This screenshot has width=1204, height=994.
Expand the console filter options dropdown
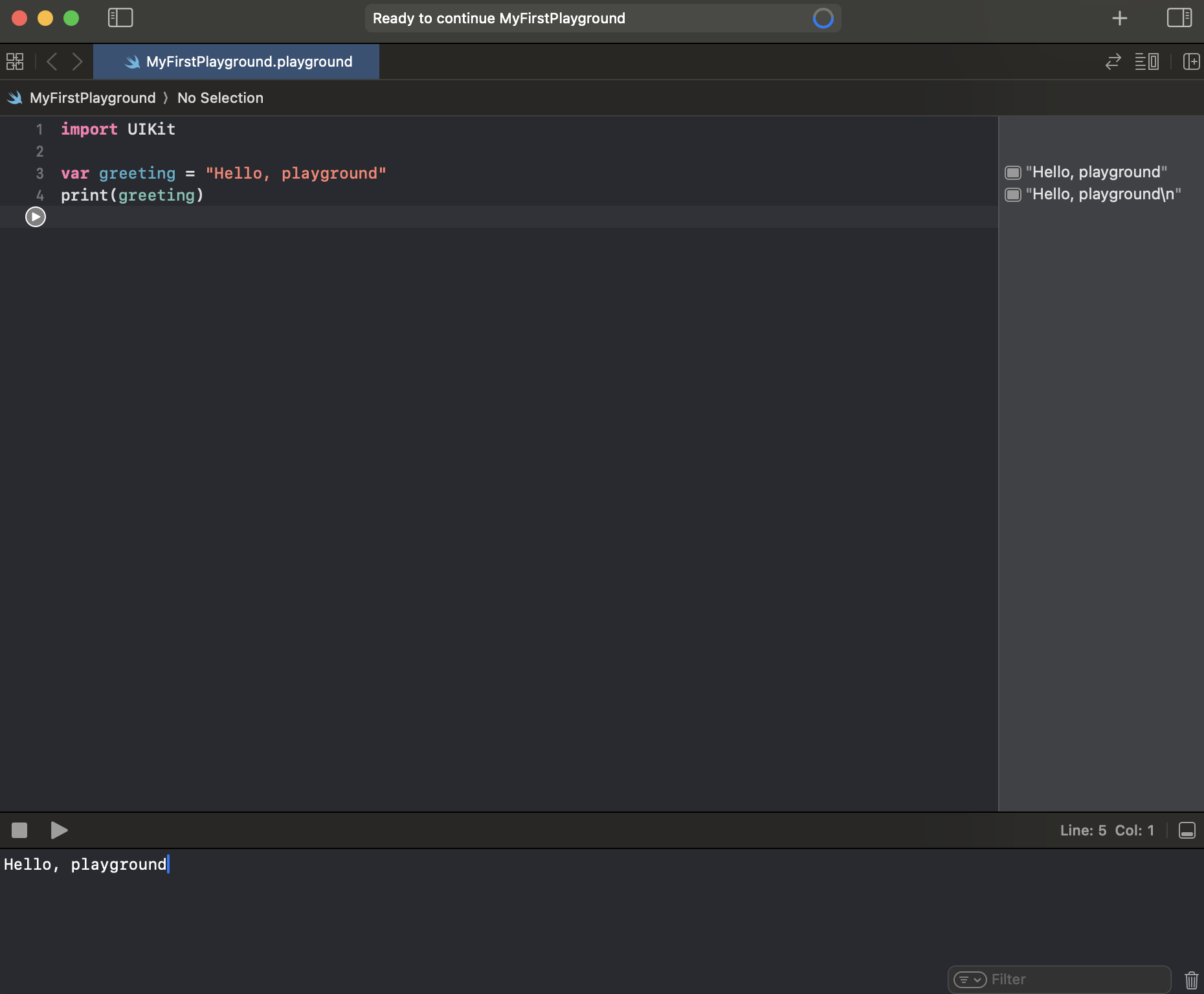(968, 978)
